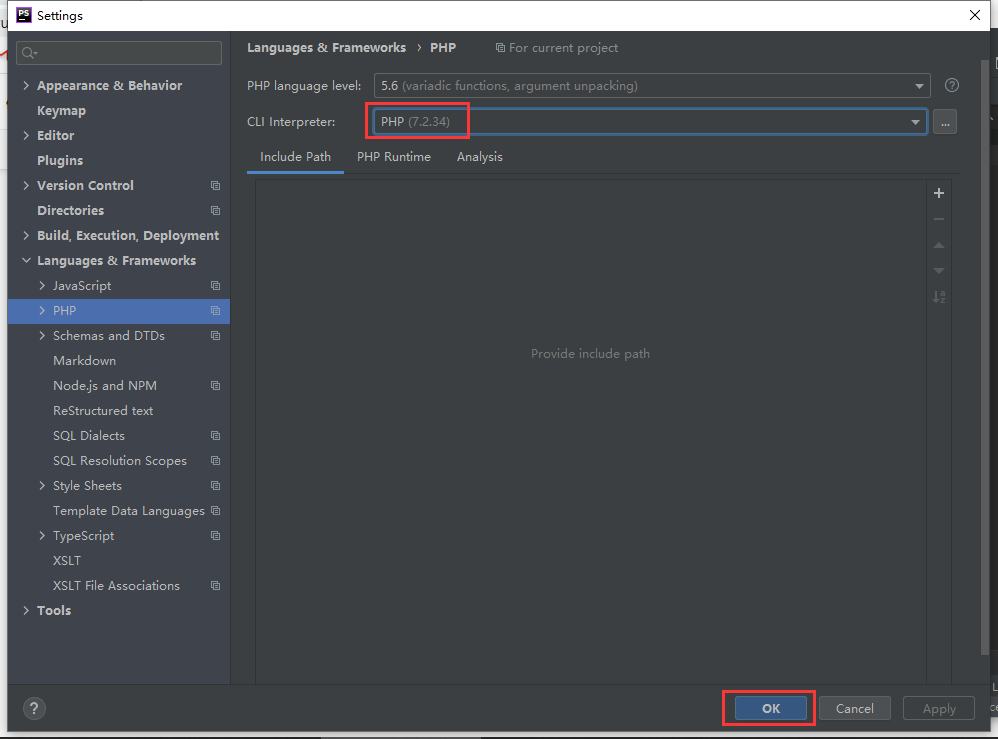Click project-level icon next to SQL Dialects

[216, 435]
